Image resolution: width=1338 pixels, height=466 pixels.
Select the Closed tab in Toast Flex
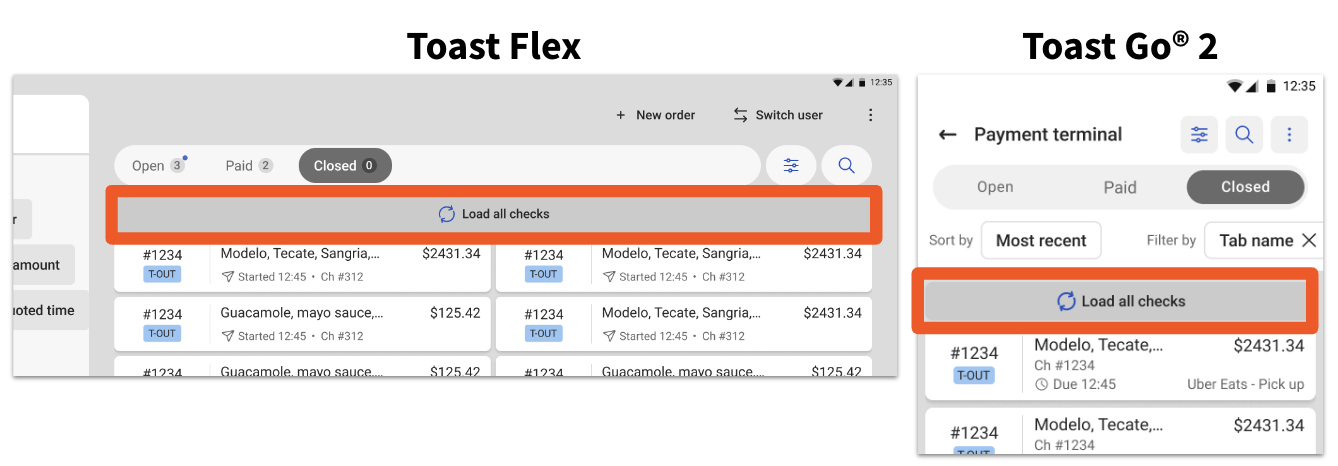(344, 166)
